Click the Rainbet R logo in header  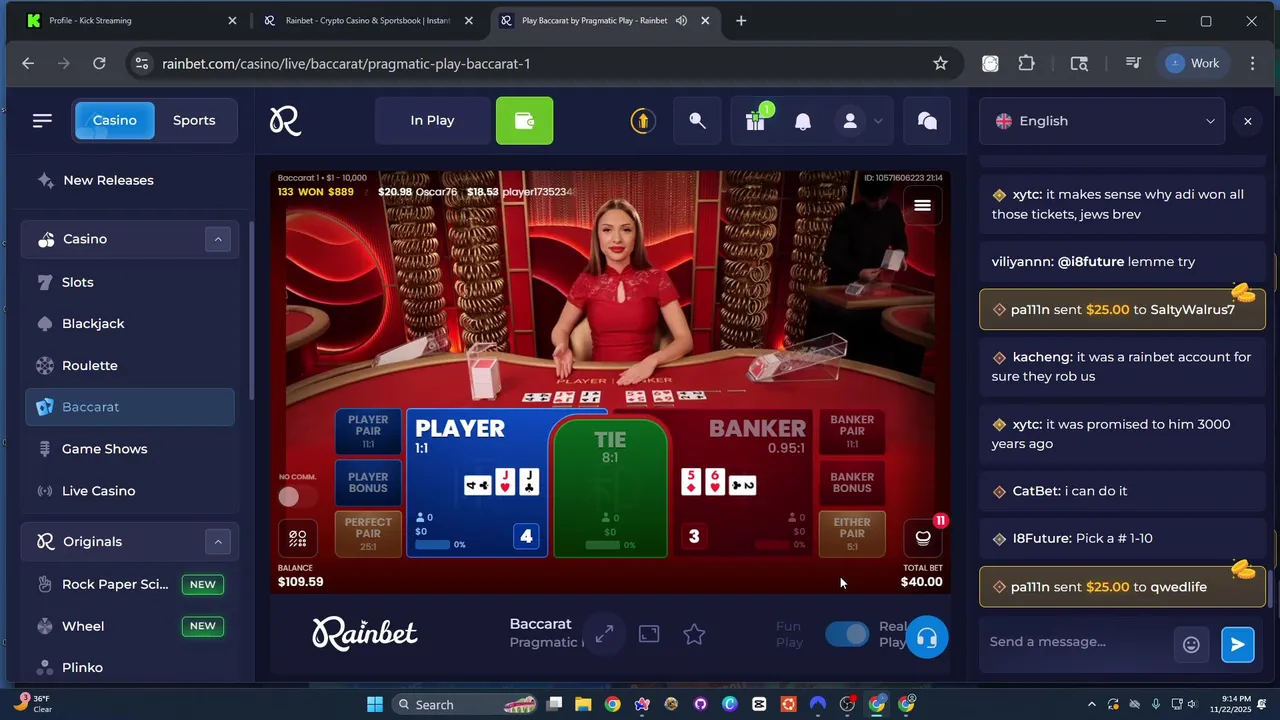(x=285, y=121)
